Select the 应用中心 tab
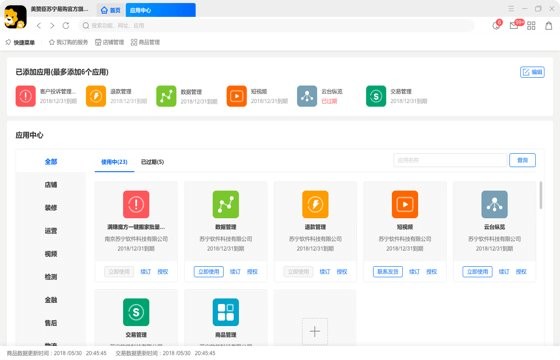Screen dimensions: 560x360 point(160,10)
